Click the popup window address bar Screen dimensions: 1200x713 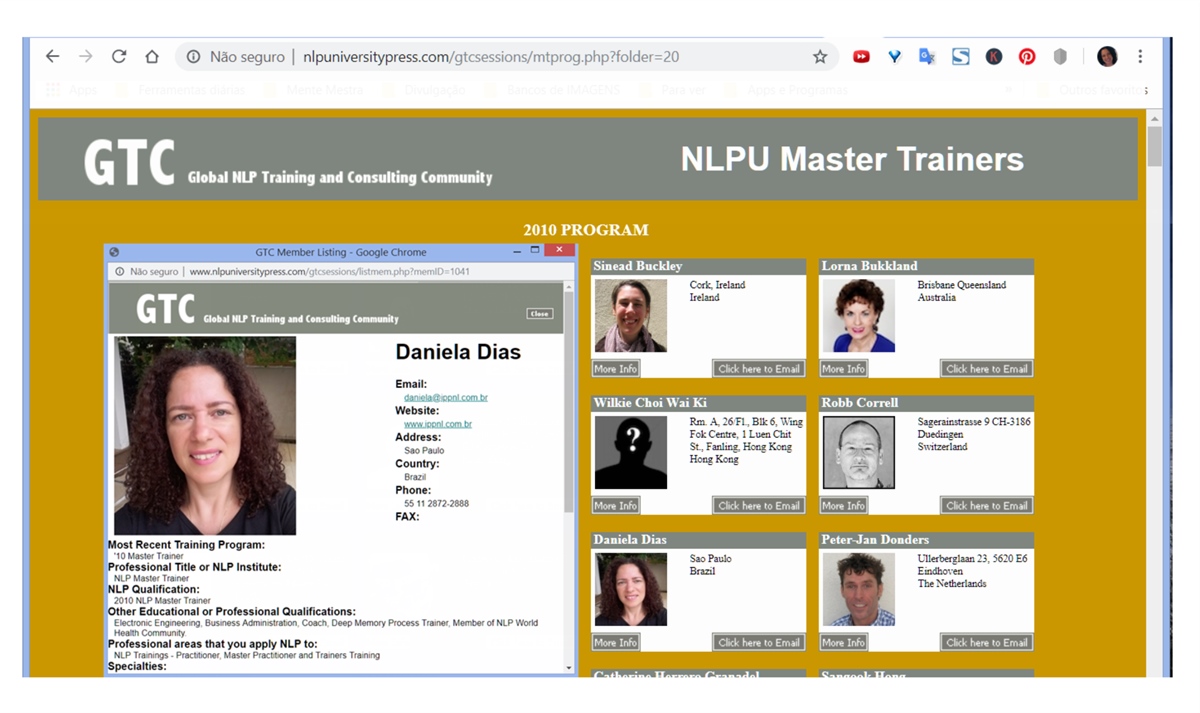tap(340, 271)
